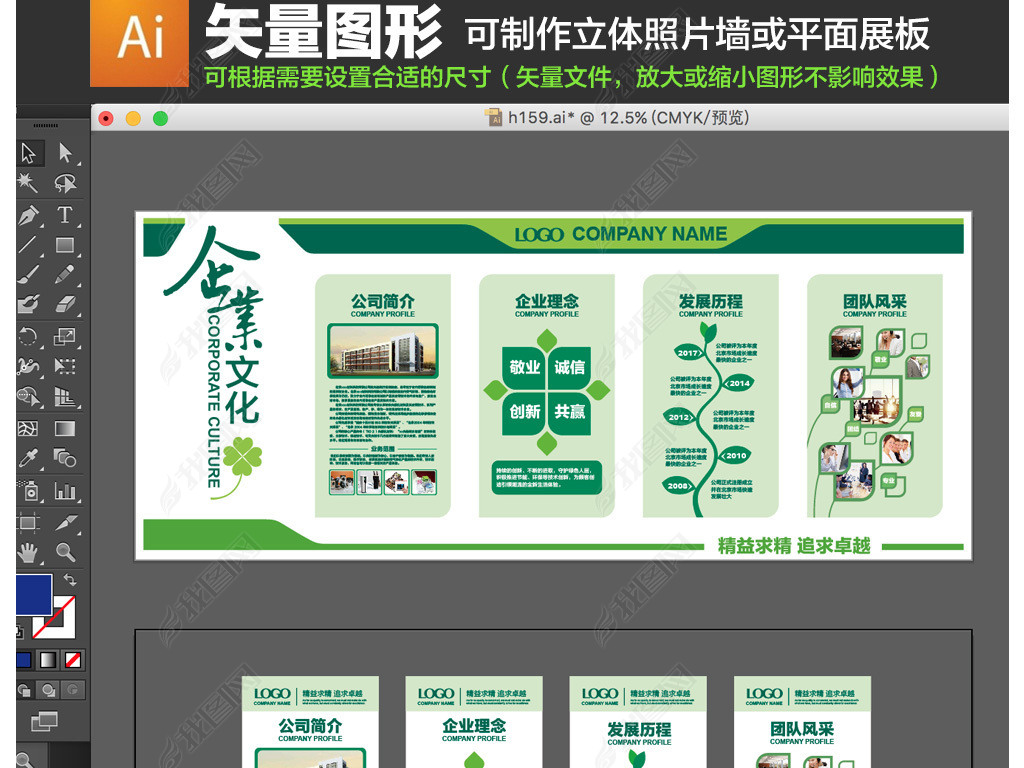Image resolution: width=1024 pixels, height=768 pixels.
Task: Select the Eyedropper tool
Action: click(x=28, y=458)
